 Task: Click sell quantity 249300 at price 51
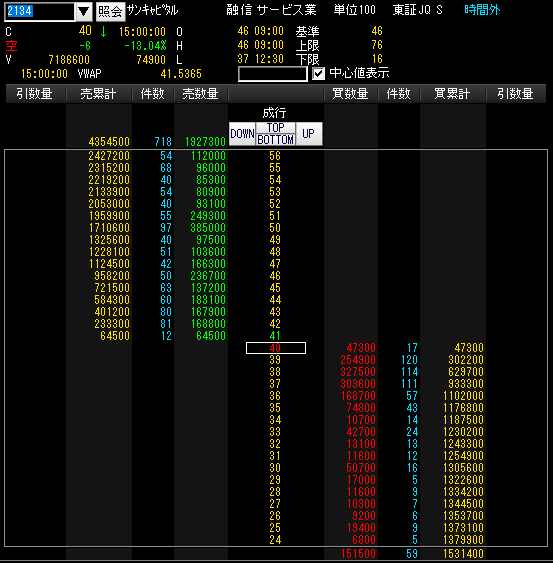(208, 216)
